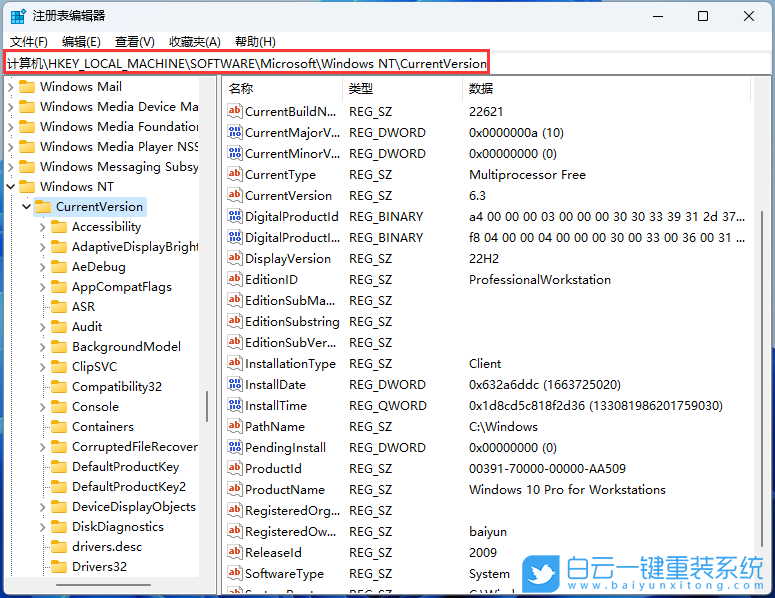Expand the DiskDiagnostics key
Screen dimensions: 775x598
(43, 527)
